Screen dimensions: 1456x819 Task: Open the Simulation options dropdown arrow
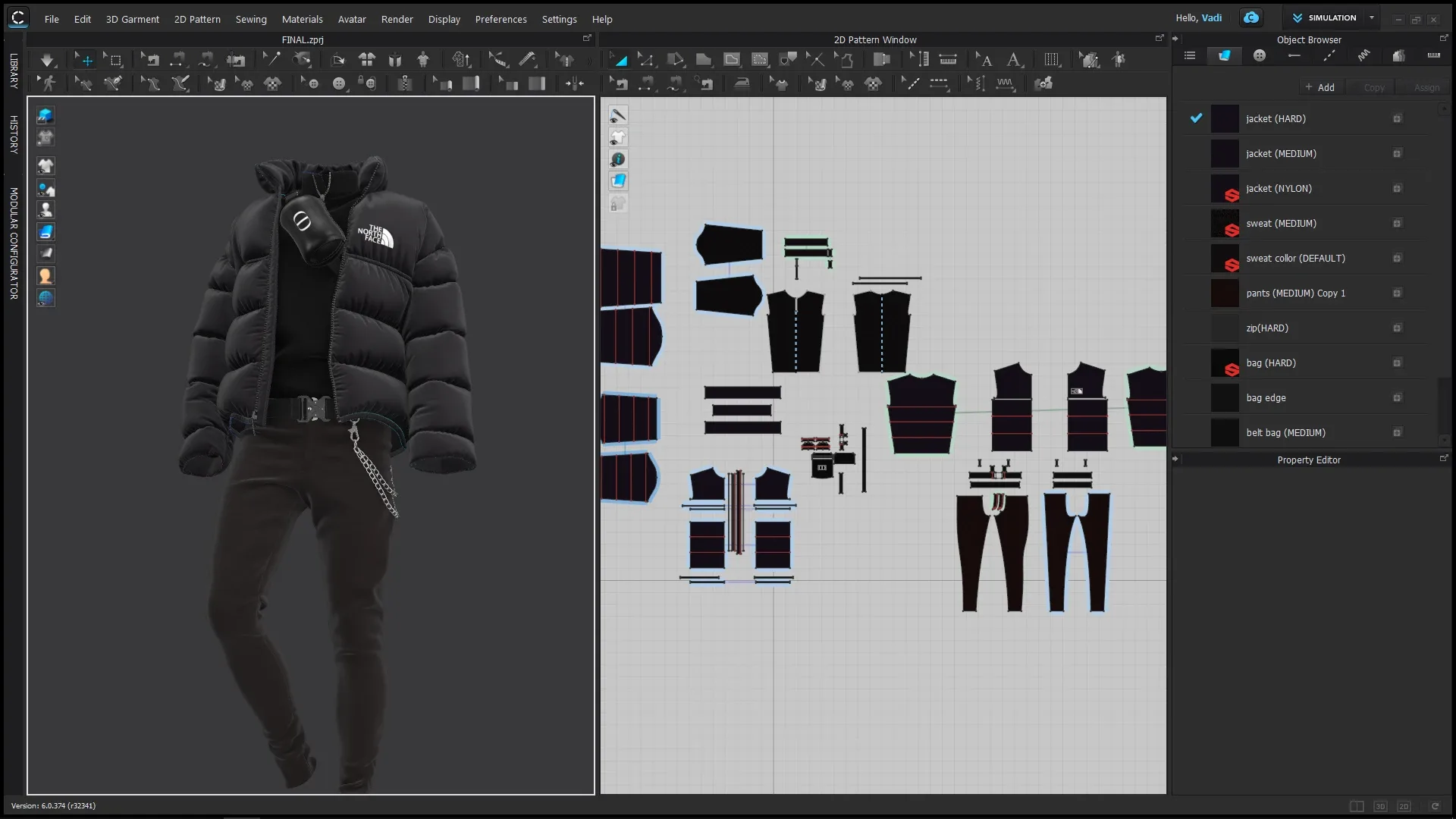[1372, 17]
